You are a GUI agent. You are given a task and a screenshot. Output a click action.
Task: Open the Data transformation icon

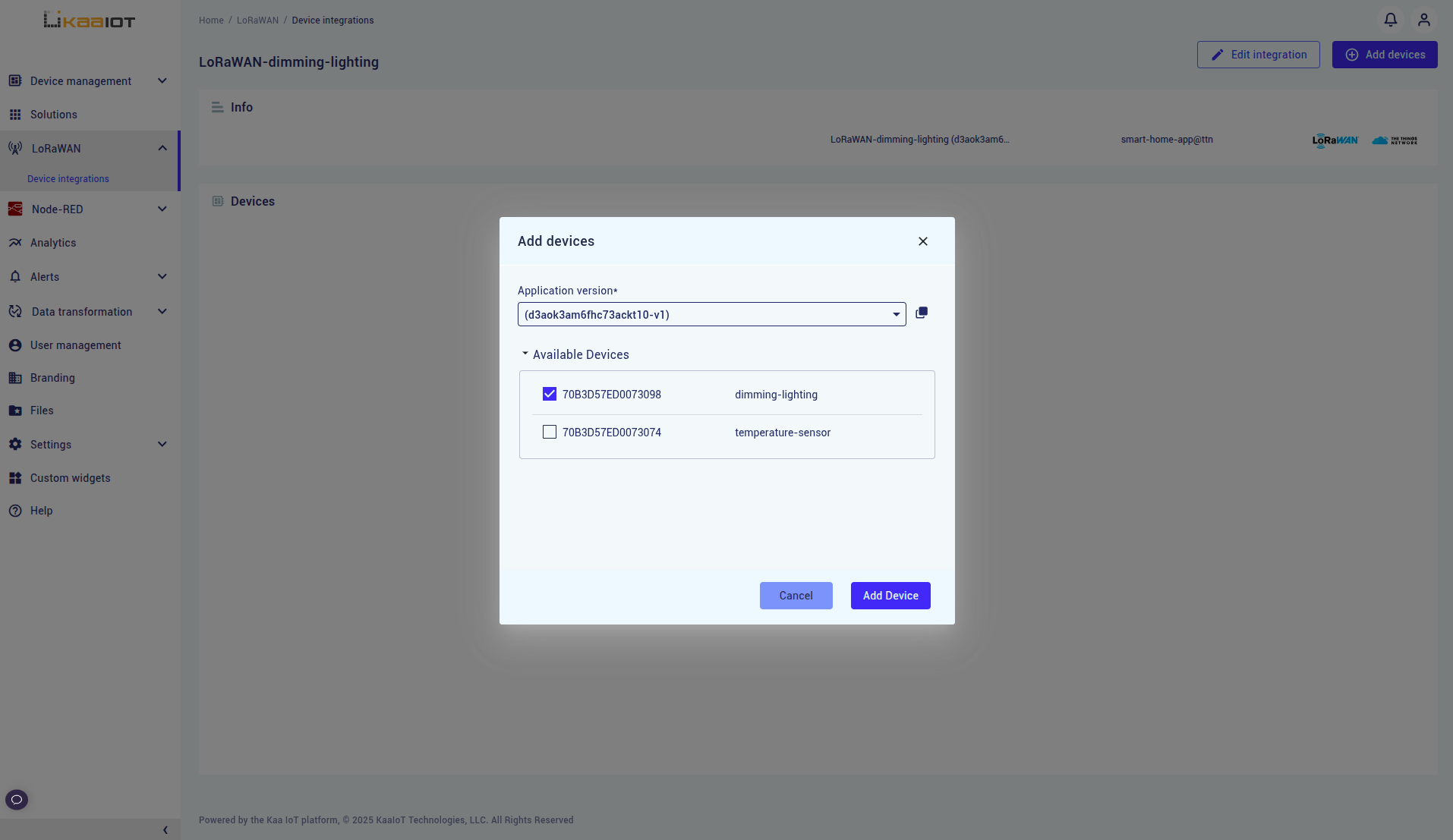(x=15, y=311)
